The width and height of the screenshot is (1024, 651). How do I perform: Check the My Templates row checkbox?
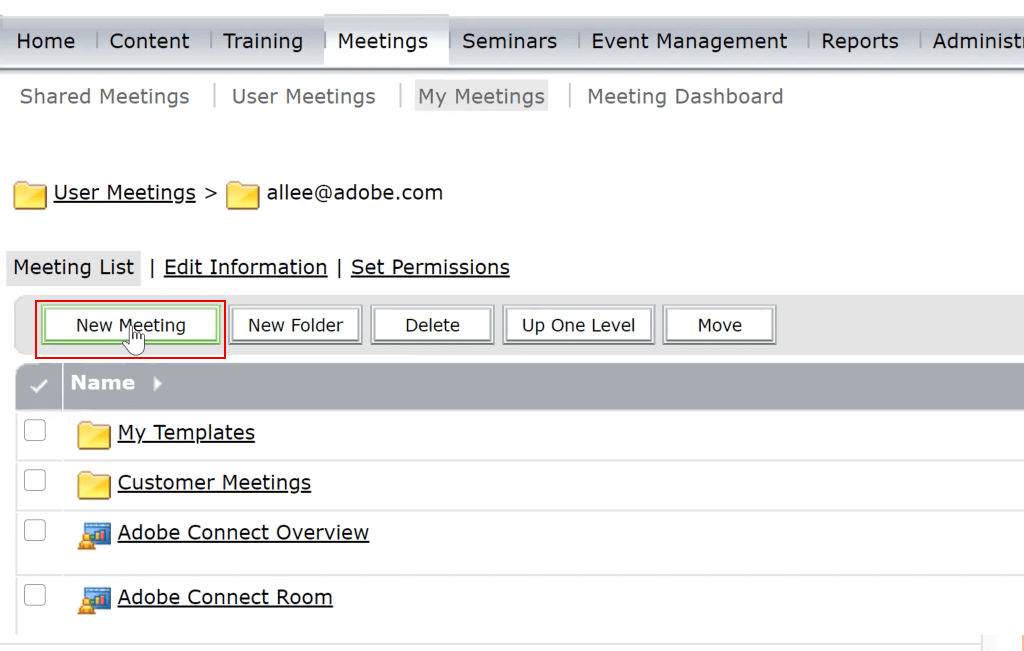[35, 431]
